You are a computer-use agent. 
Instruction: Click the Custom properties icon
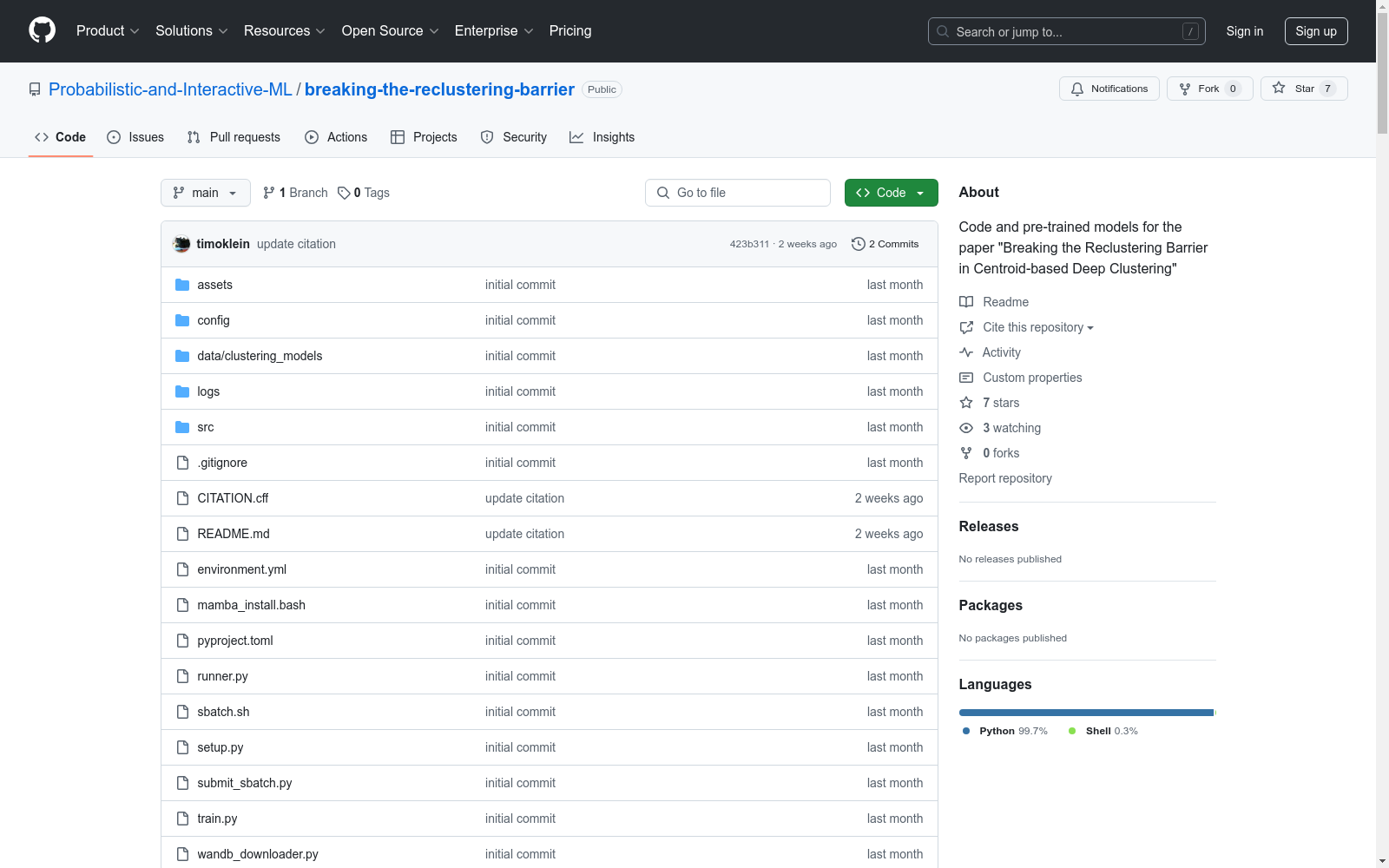[966, 378]
